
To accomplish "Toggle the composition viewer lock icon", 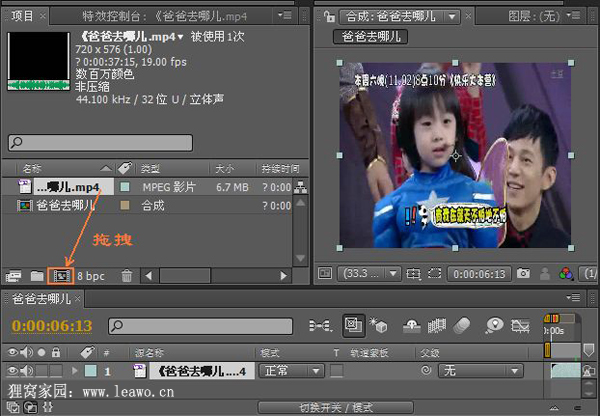I will [x=329, y=16].
